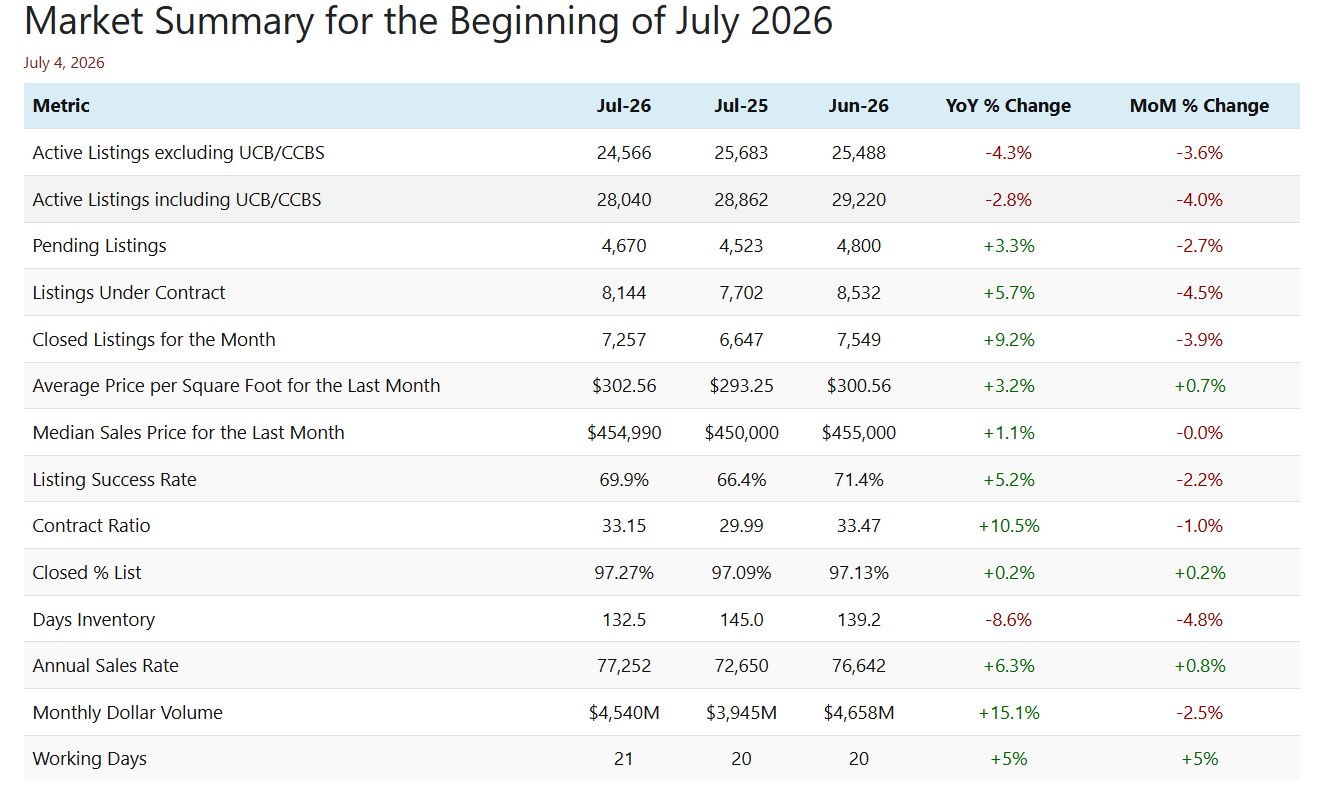Select the Jul-26 column header
Image resolution: width=1332 pixels, height=785 pixels.
pyautogui.click(x=624, y=106)
